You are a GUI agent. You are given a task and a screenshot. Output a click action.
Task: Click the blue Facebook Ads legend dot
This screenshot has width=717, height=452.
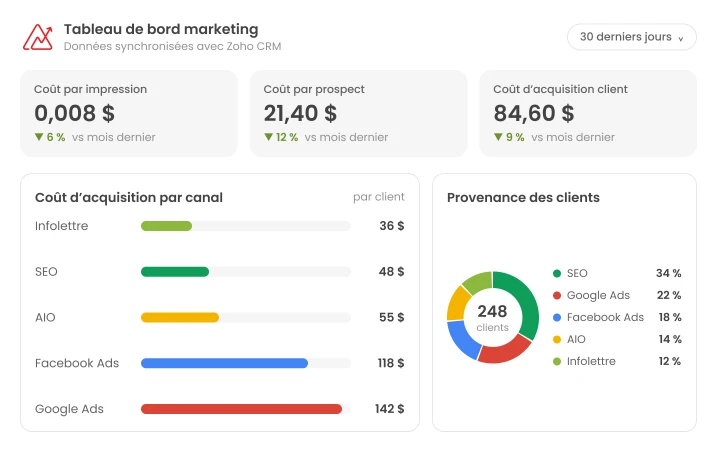556,317
